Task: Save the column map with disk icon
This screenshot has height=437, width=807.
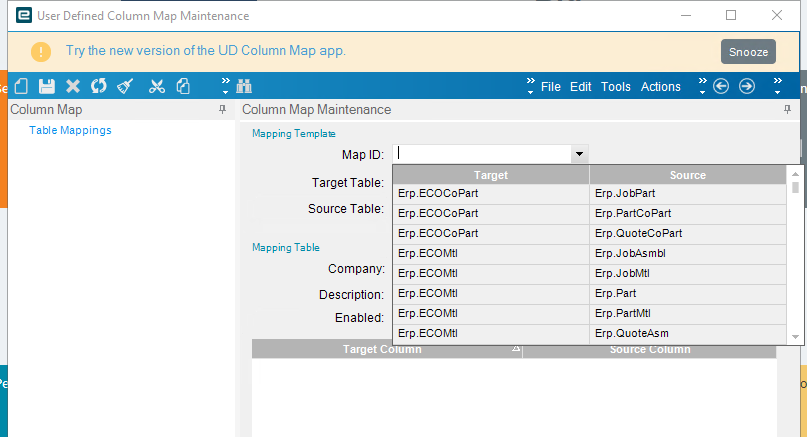Action: [x=47, y=86]
